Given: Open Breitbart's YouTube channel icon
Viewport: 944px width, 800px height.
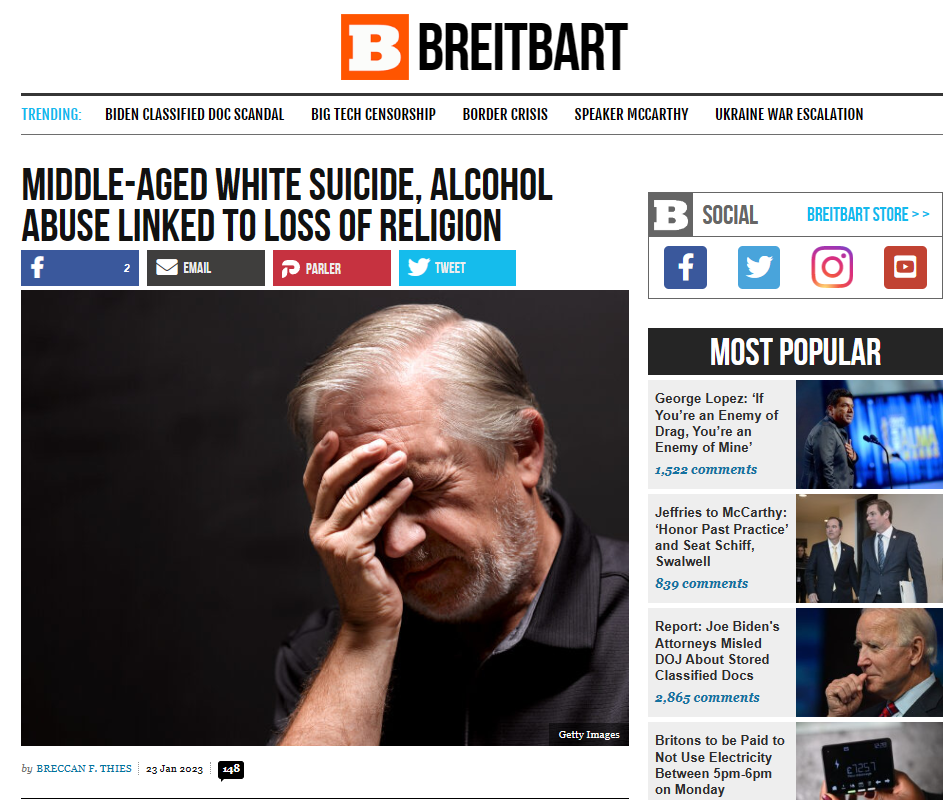Looking at the screenshot, I should coord(905,267).
